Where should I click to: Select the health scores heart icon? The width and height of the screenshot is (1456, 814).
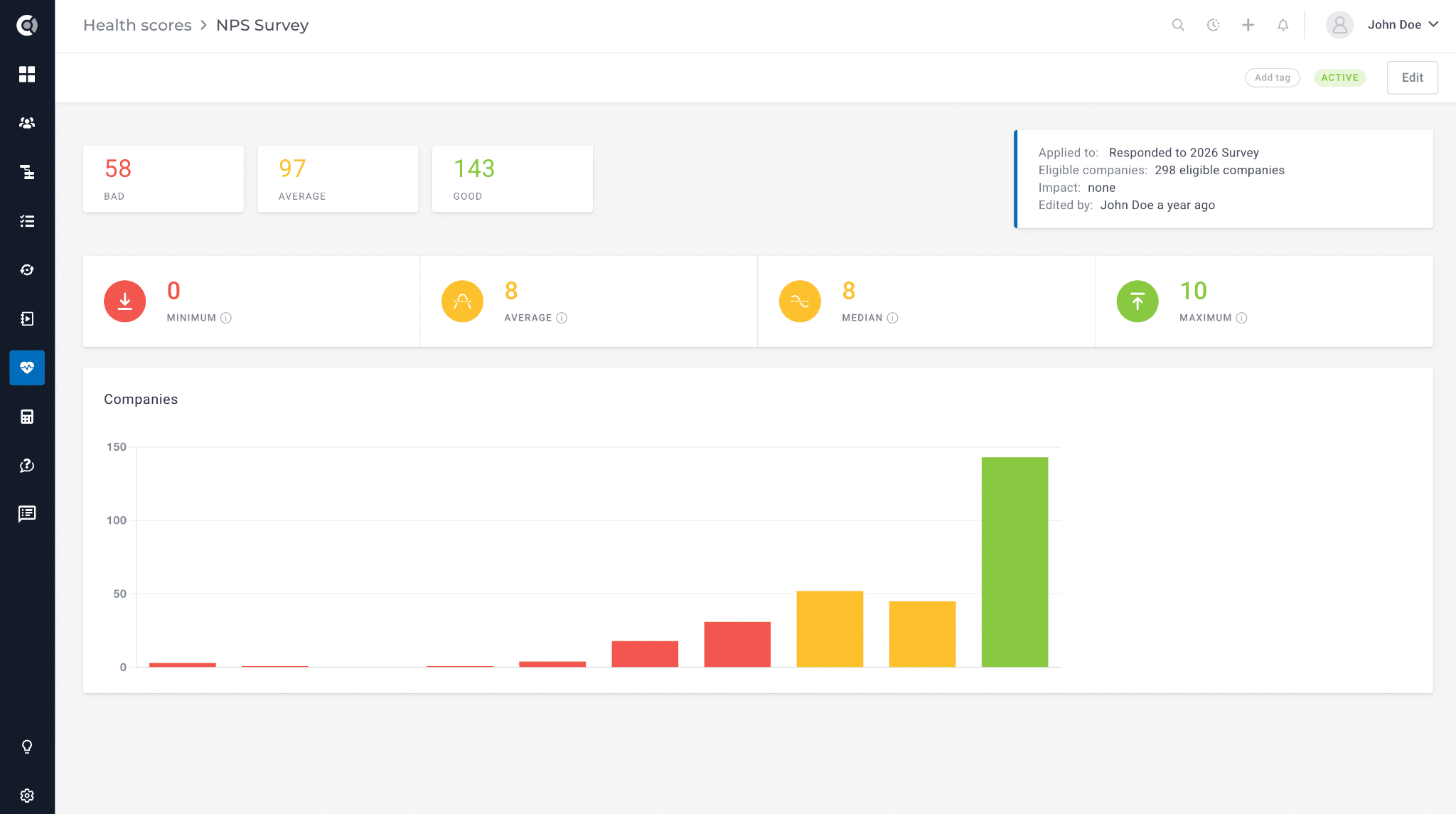pyautogui.click(x=27, y=368)
